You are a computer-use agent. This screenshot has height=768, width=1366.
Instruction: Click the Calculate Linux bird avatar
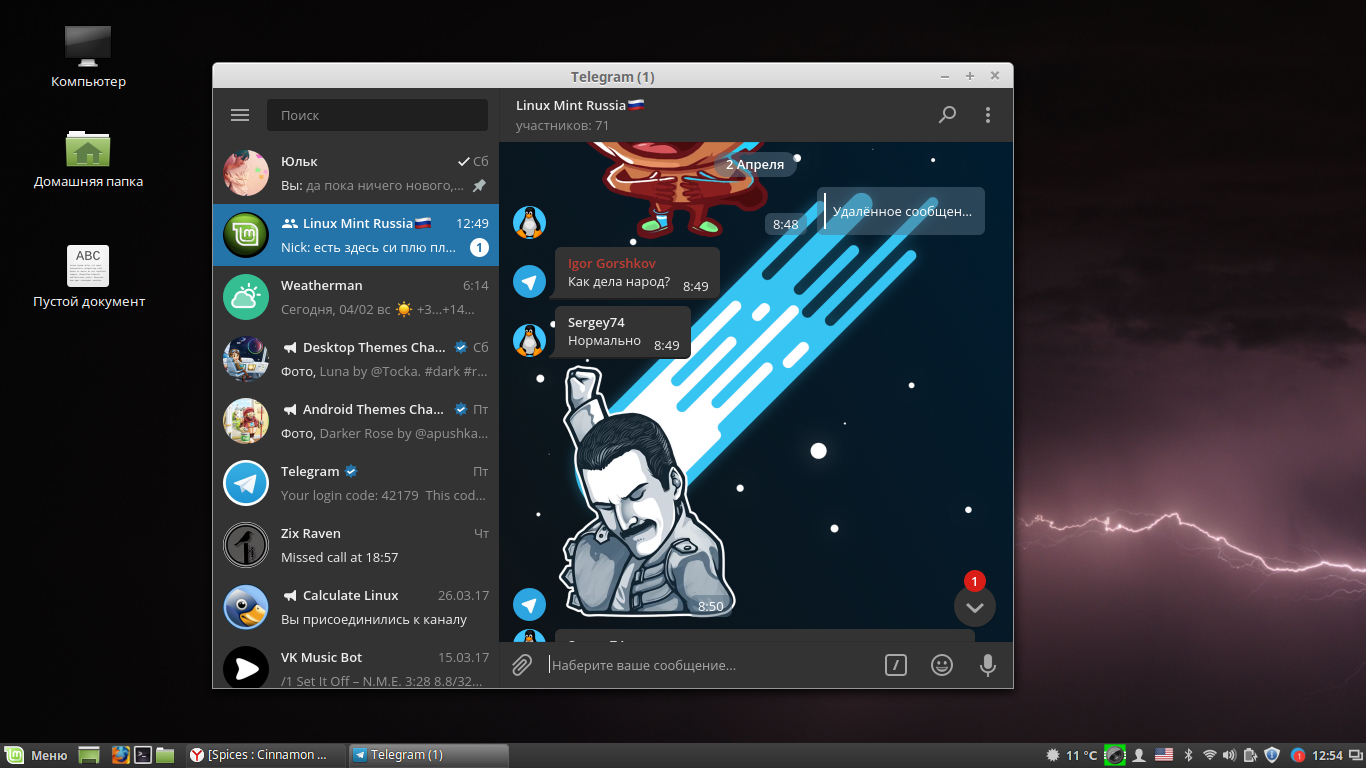coord(246,607)
